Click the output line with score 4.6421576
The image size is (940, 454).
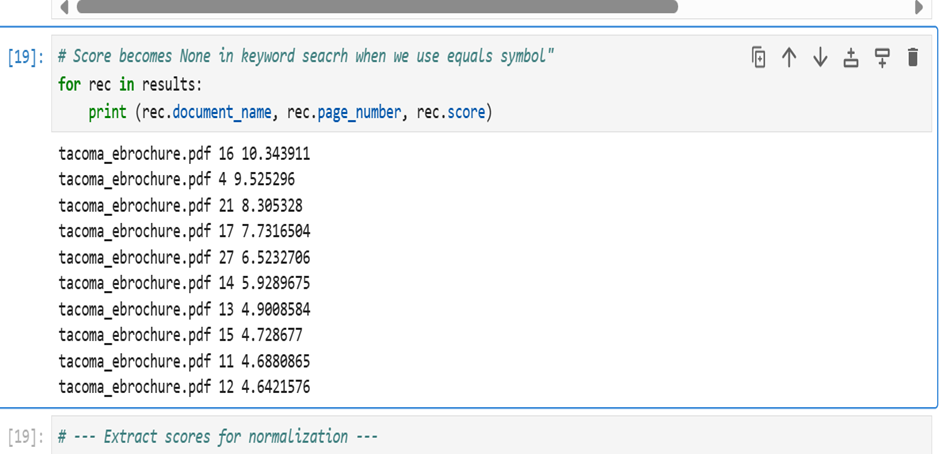click(x=184, y=387)
